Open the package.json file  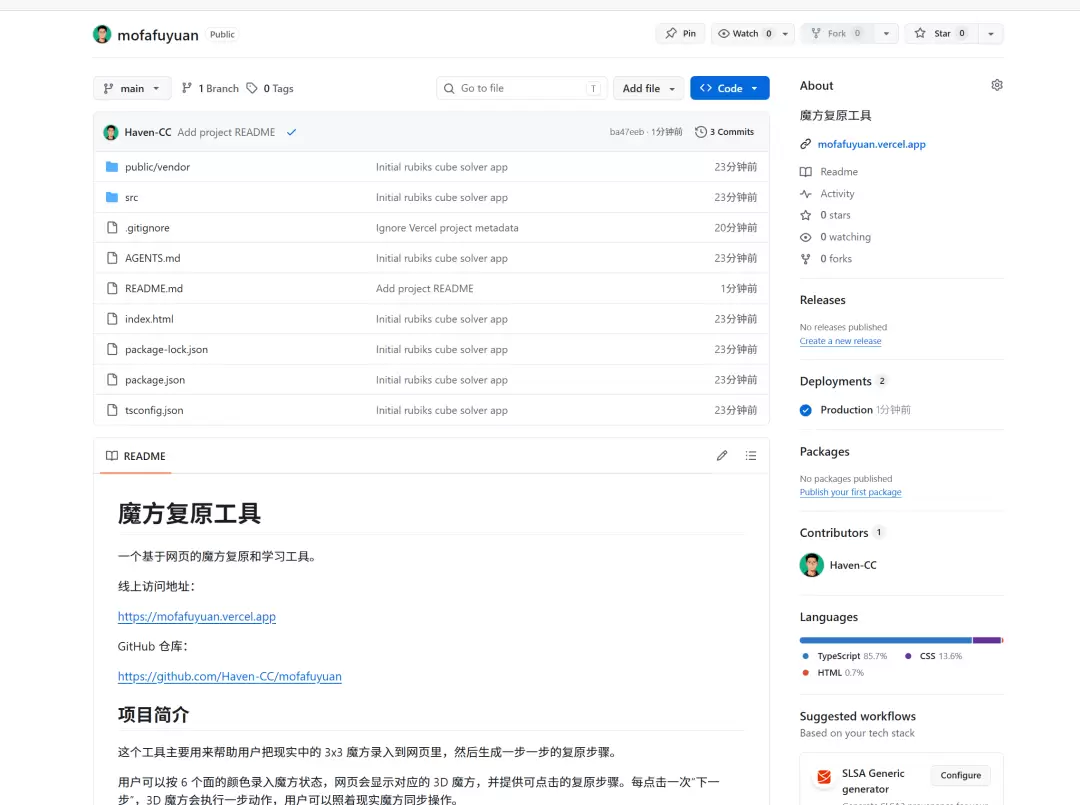[155, 379]
